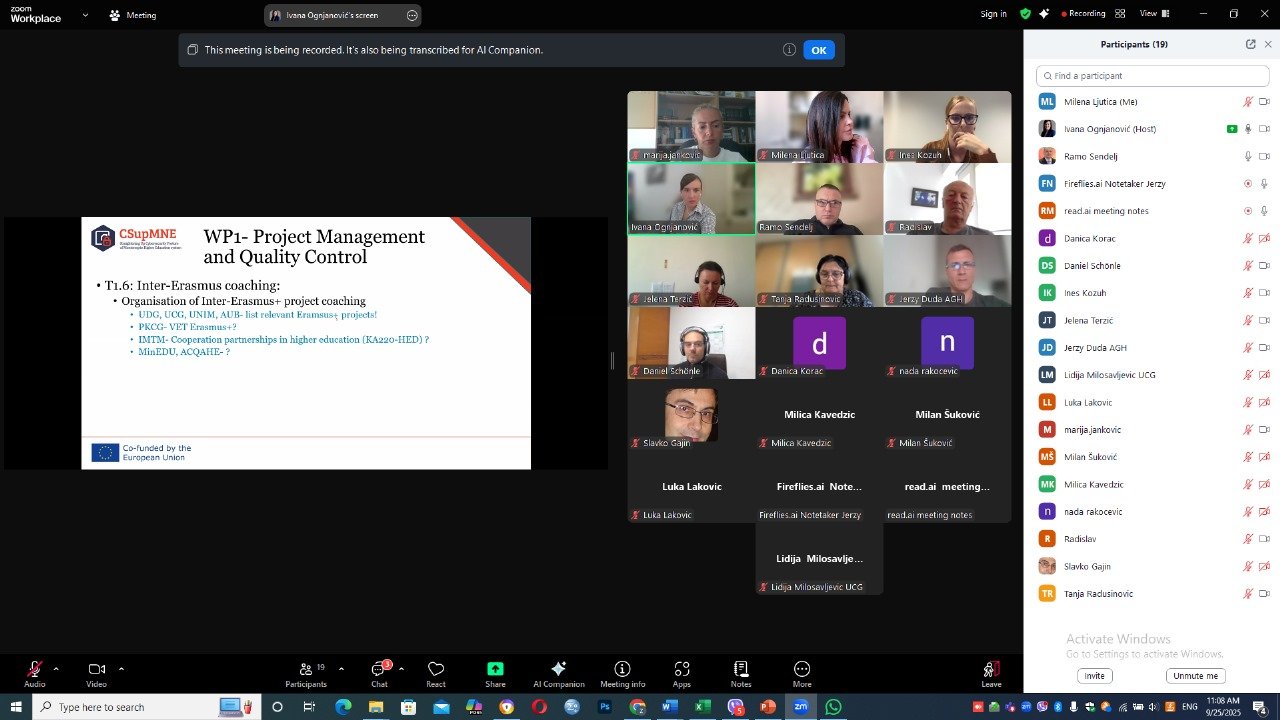The height and width of the screenshot is (720, 1280).
Task: Open the React emoji menu
Action: click(436, 674)
